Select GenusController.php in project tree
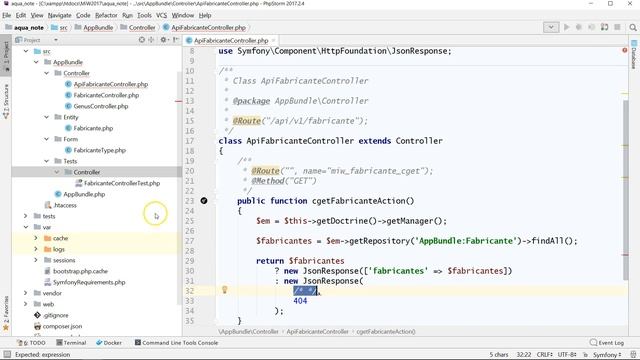Image resolution: width=640 pixels, height=360 pixels. [101, 106]
